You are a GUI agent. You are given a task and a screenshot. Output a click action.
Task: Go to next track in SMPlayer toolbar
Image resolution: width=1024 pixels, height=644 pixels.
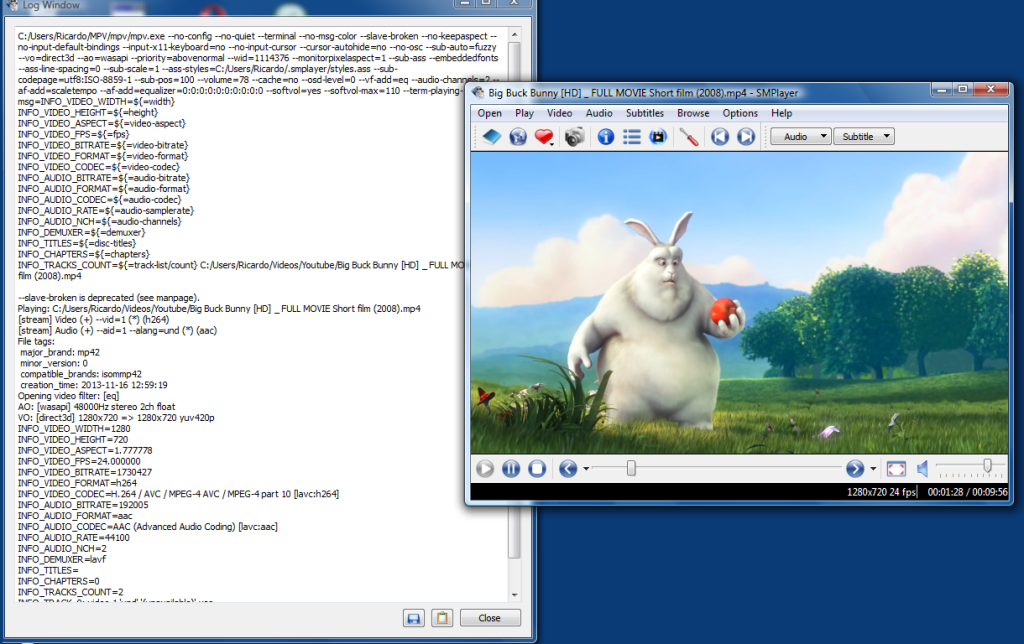746,137
